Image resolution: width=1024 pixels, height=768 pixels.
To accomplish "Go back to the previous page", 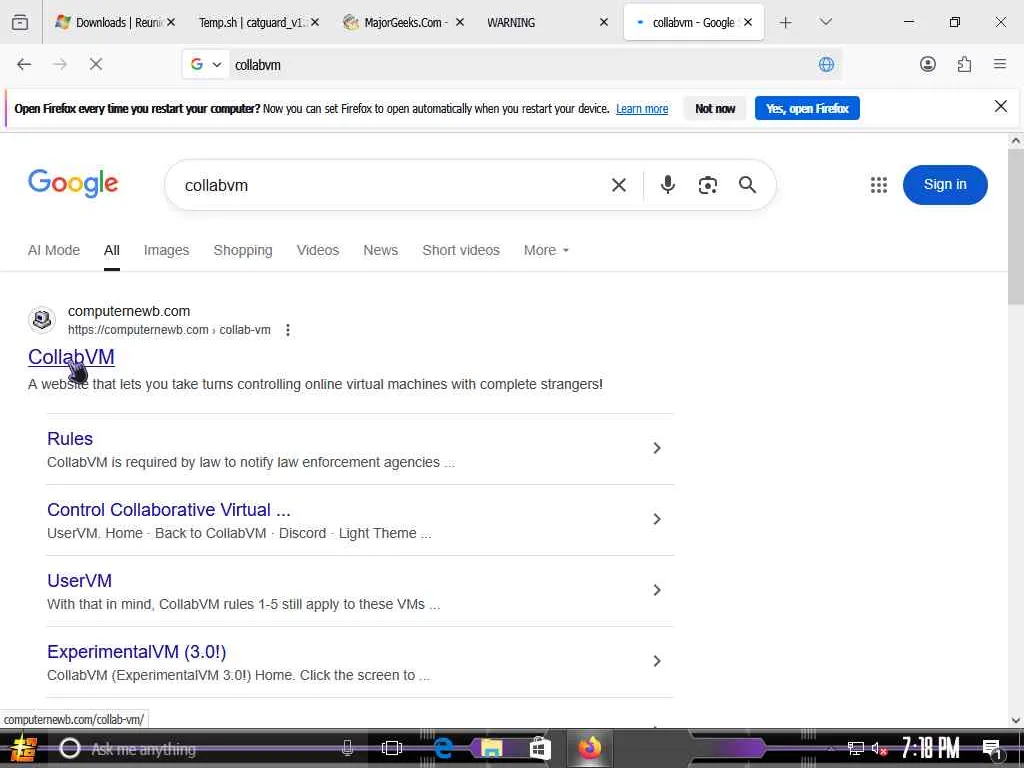I will point(24,64).
